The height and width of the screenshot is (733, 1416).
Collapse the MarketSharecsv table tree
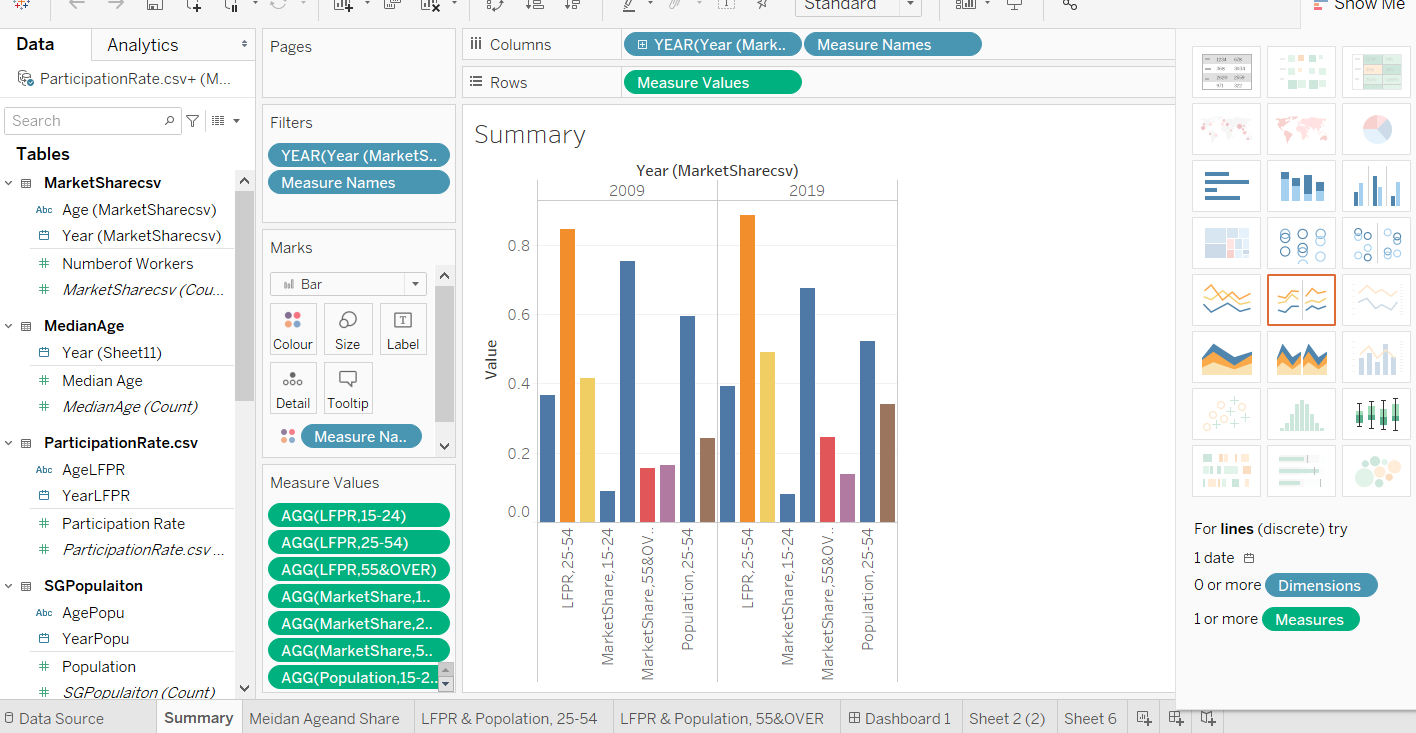pos(9,183)
